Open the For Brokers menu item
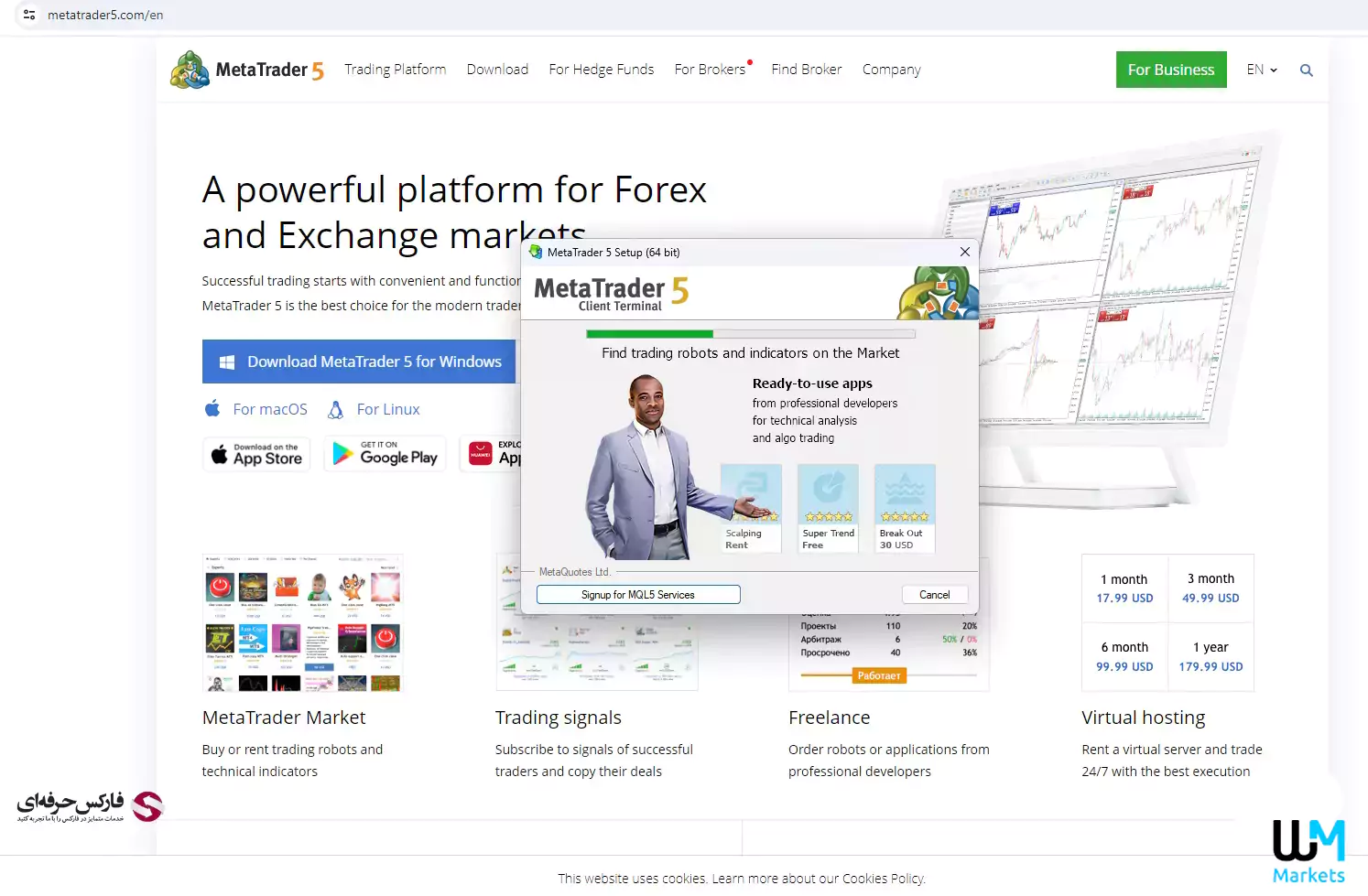The width and height of the screenshot is (1368, 896). [711, 70]
